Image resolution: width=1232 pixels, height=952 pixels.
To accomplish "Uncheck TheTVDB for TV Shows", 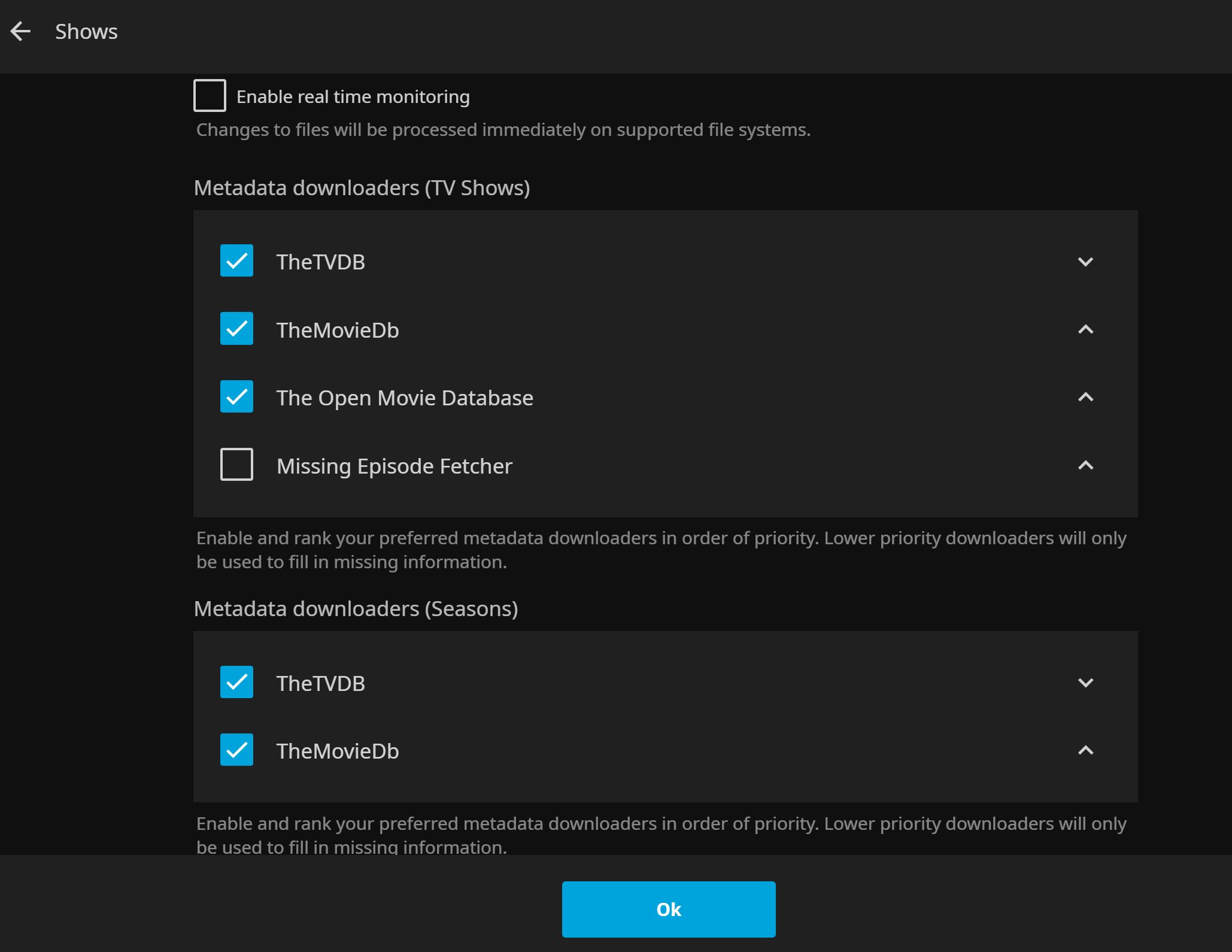I will tap(236, 260).
